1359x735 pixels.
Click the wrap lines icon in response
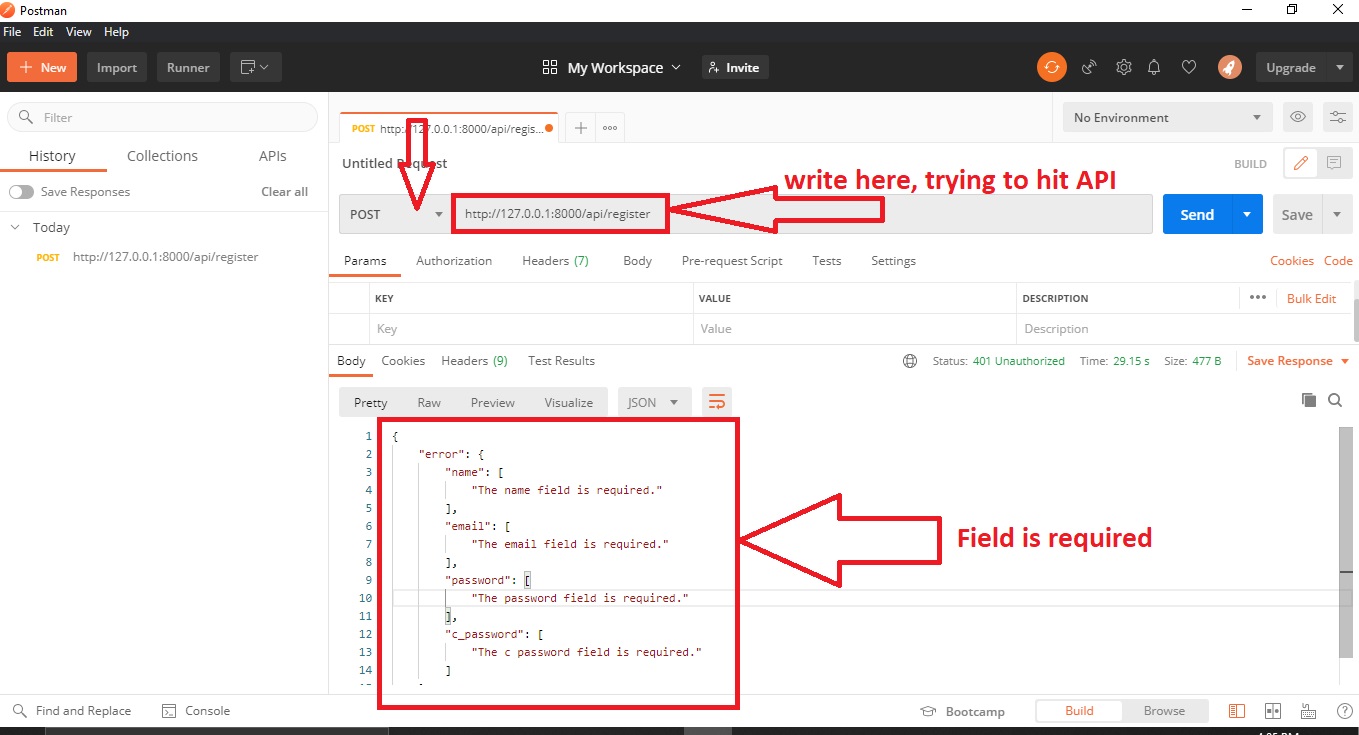717,402
